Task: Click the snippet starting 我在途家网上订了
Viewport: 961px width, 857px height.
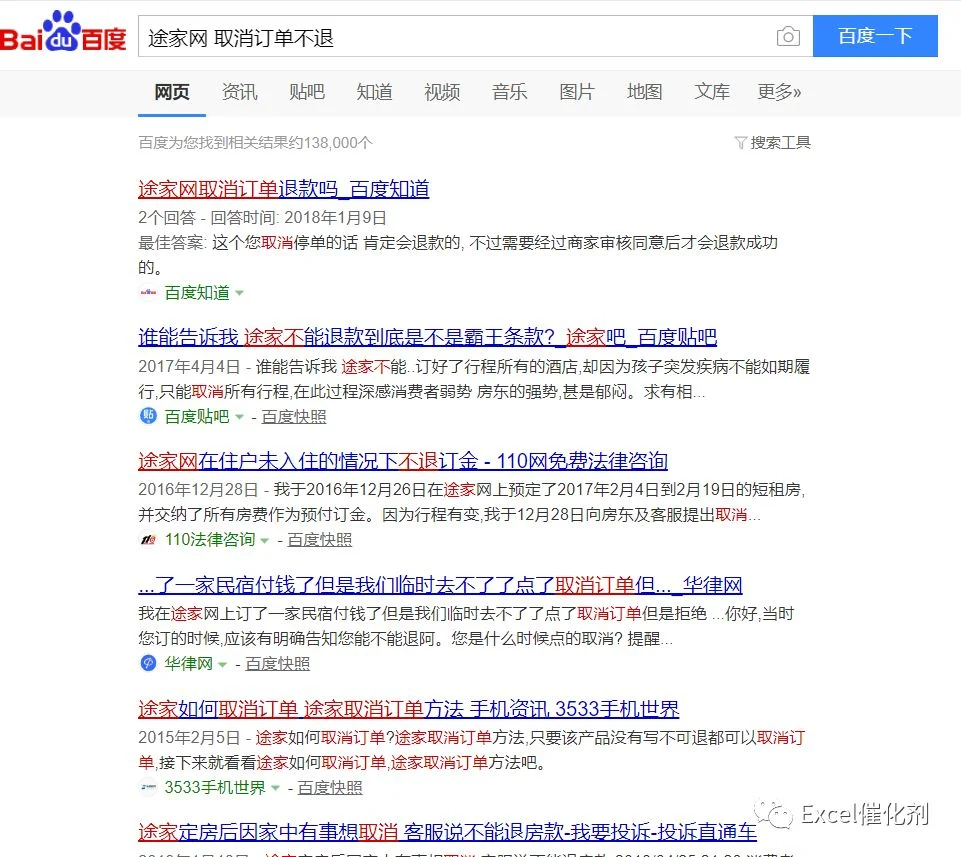Action: pyautogui.click(x=466, y=626)
